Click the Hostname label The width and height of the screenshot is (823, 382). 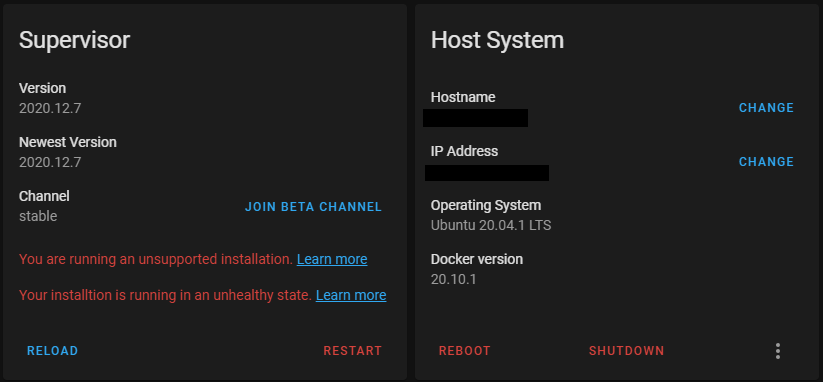463,97
